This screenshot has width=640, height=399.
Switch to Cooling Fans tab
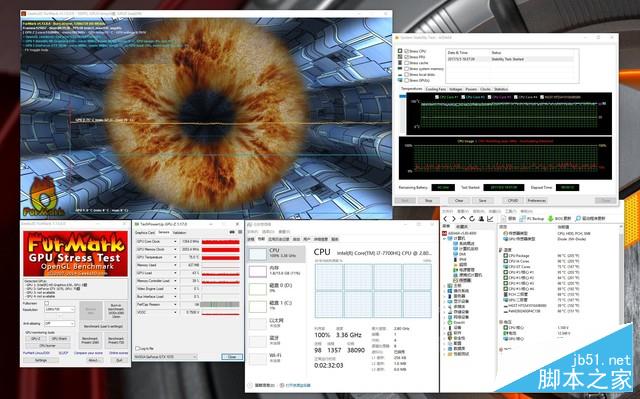436,89
